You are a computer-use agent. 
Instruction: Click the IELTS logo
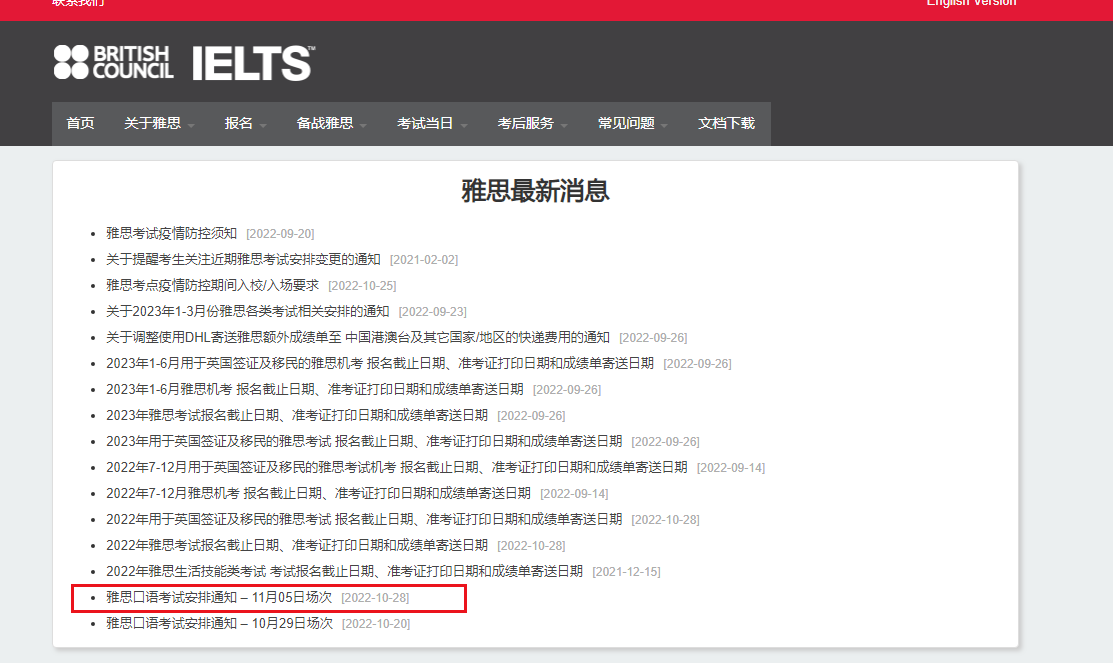253,63
